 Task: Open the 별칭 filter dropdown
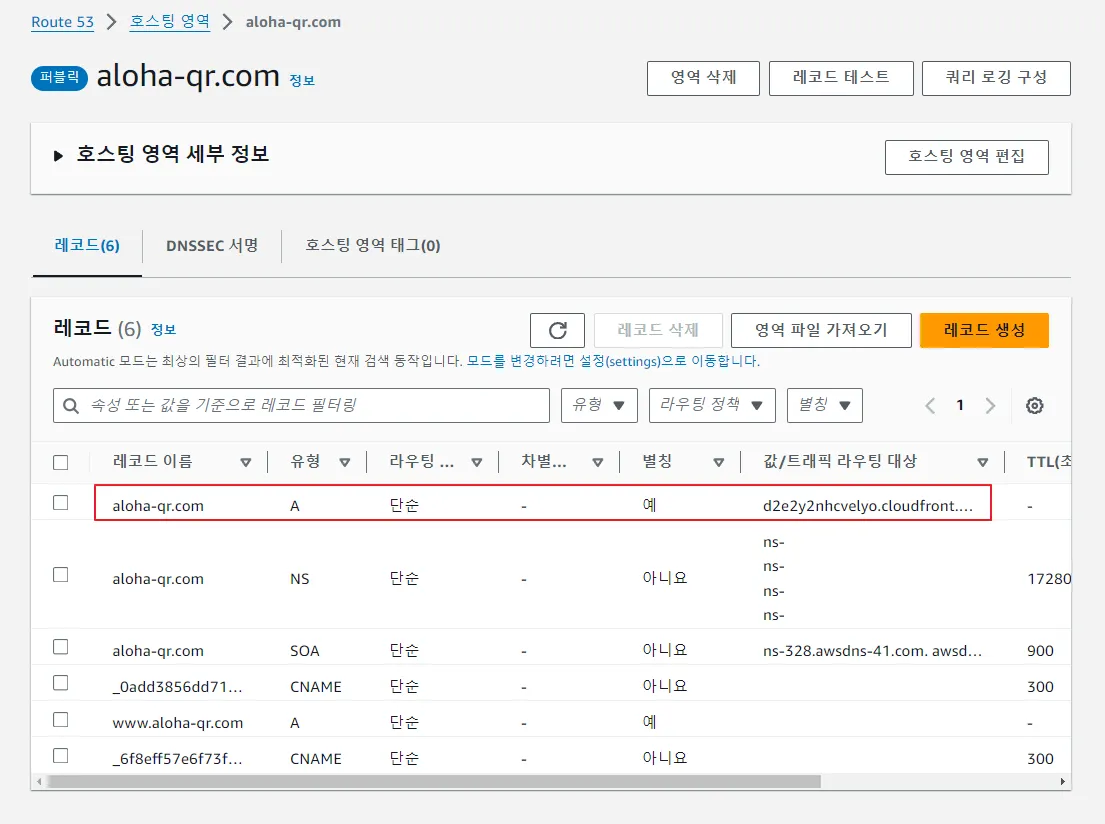point(825,405)
